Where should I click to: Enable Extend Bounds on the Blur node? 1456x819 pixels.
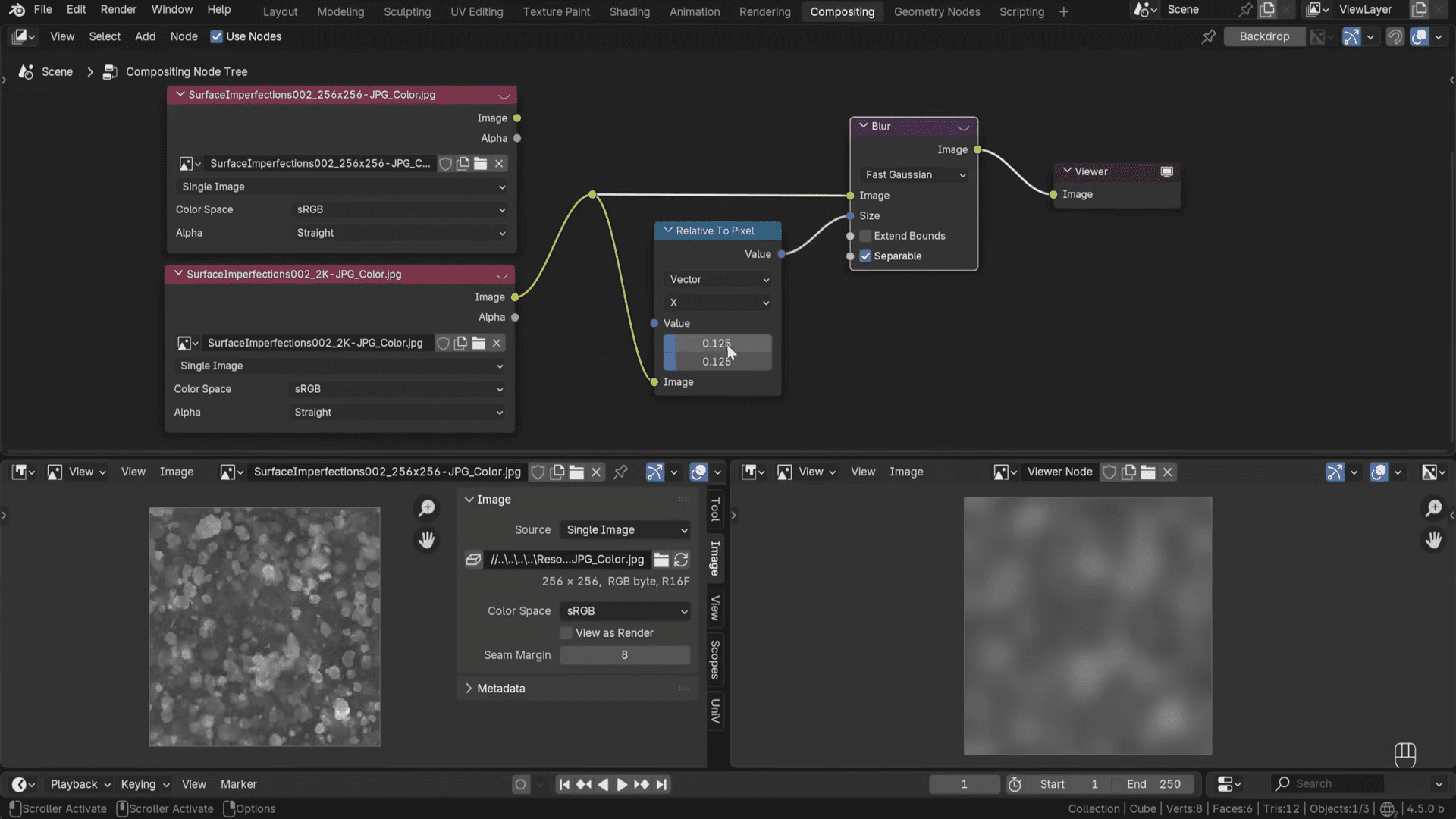864,236
